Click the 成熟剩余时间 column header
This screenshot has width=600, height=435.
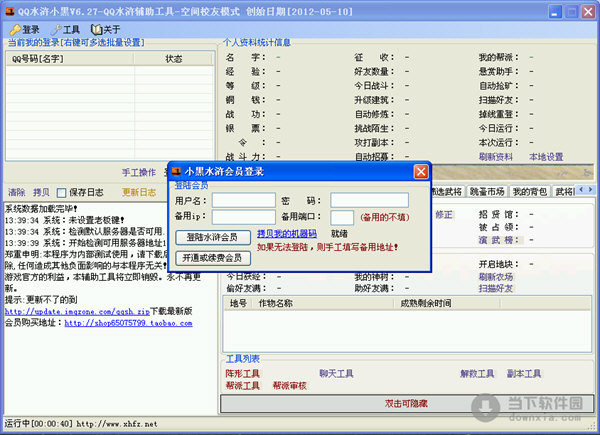(x=447, y=303)
